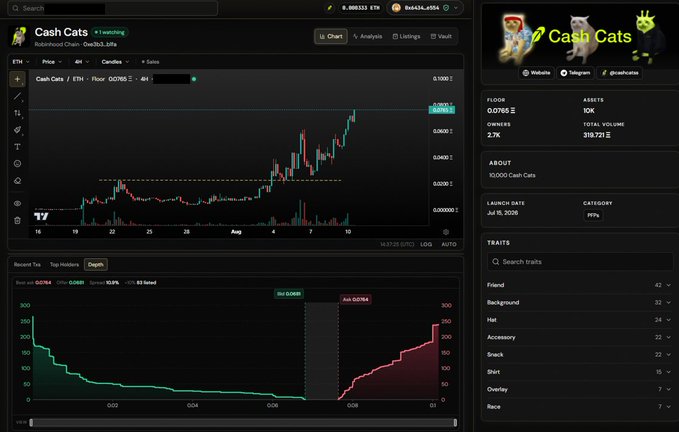Toggle AUTO scale on chart

tap(449, 244)
